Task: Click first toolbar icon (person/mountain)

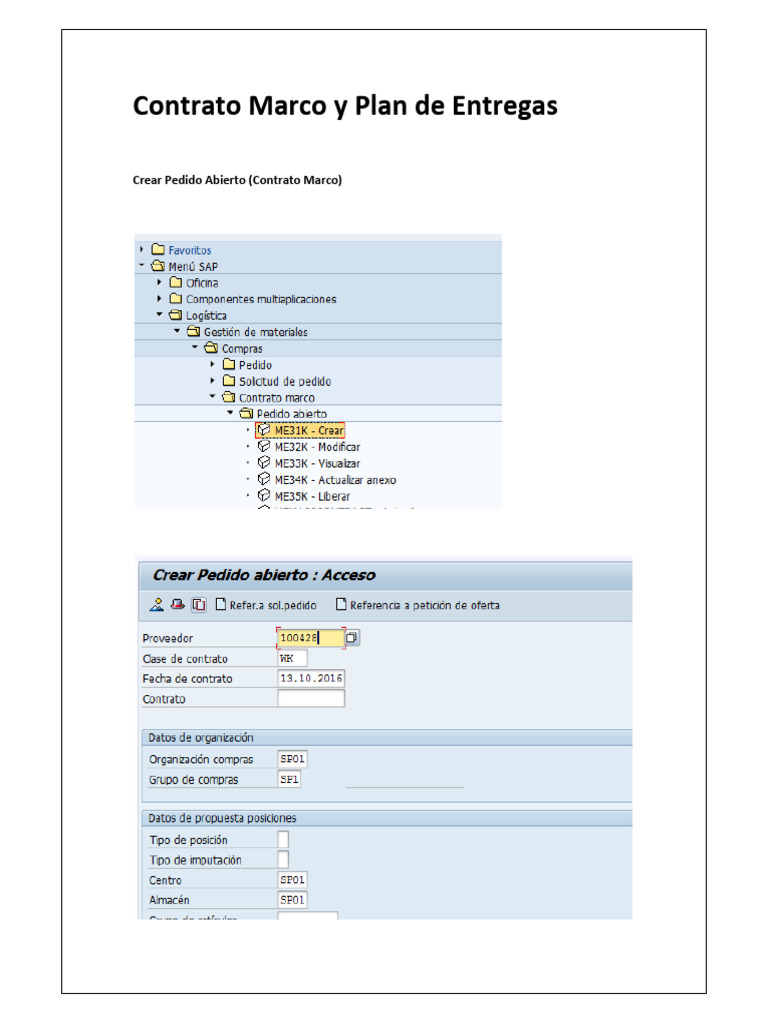Action: [x=157, y=605]
